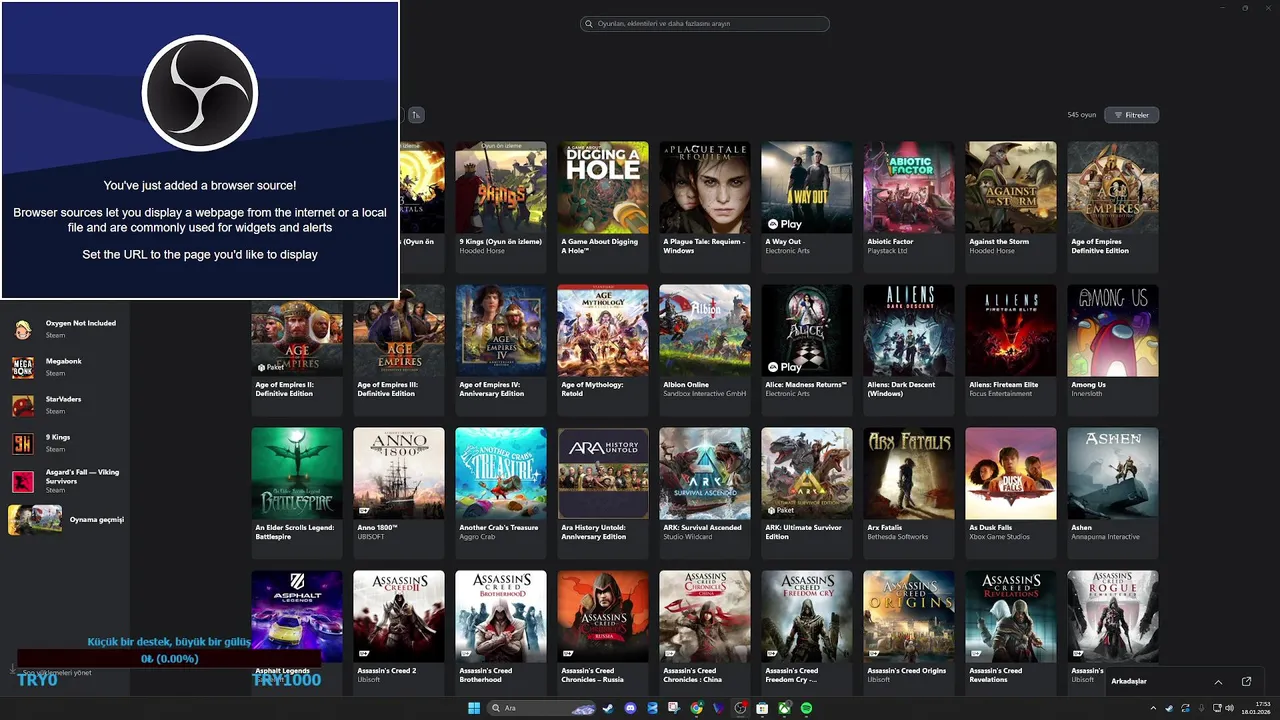
Task: Open the Oynama geçmişi thumbnail icon
Action: [35, 520]
